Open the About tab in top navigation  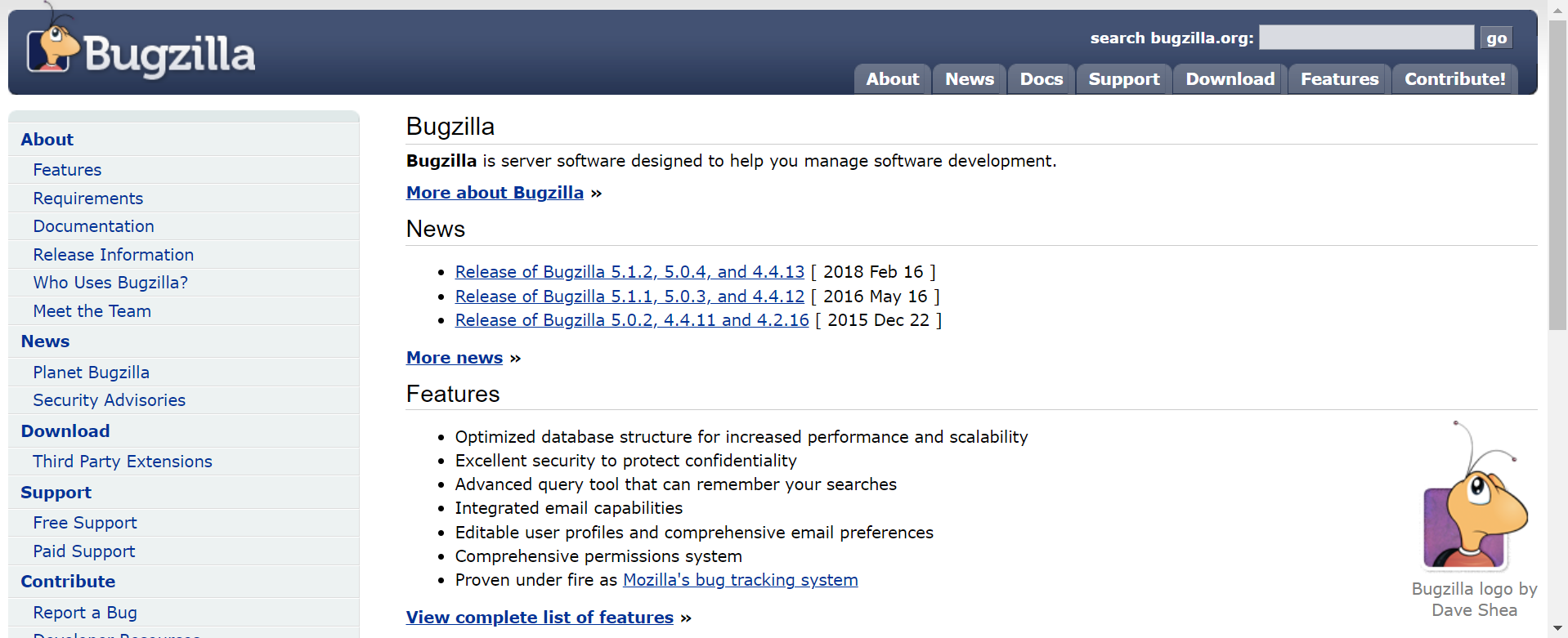click(x=892, y=79)
